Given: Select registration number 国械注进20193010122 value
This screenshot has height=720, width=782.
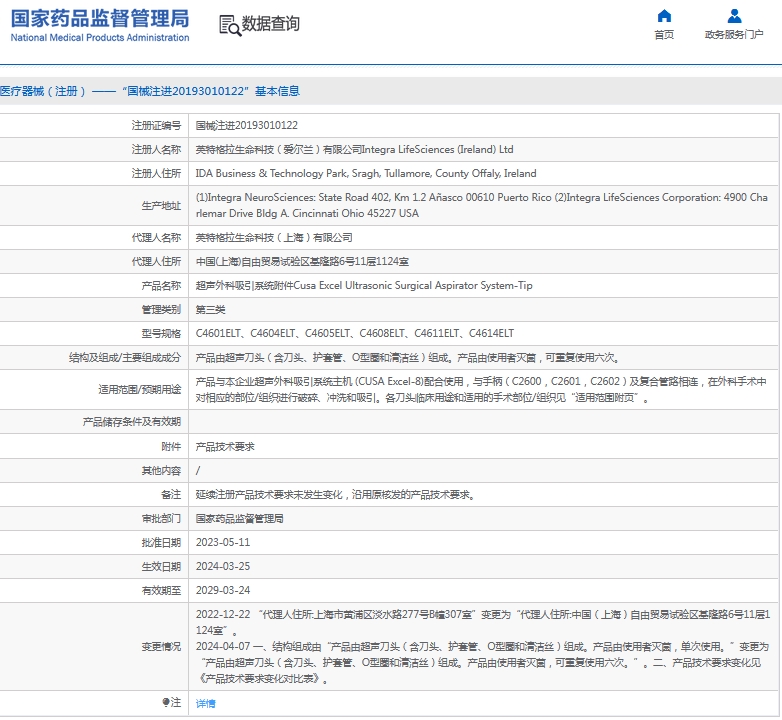Looking at the screenshot, I should point(247,126).
